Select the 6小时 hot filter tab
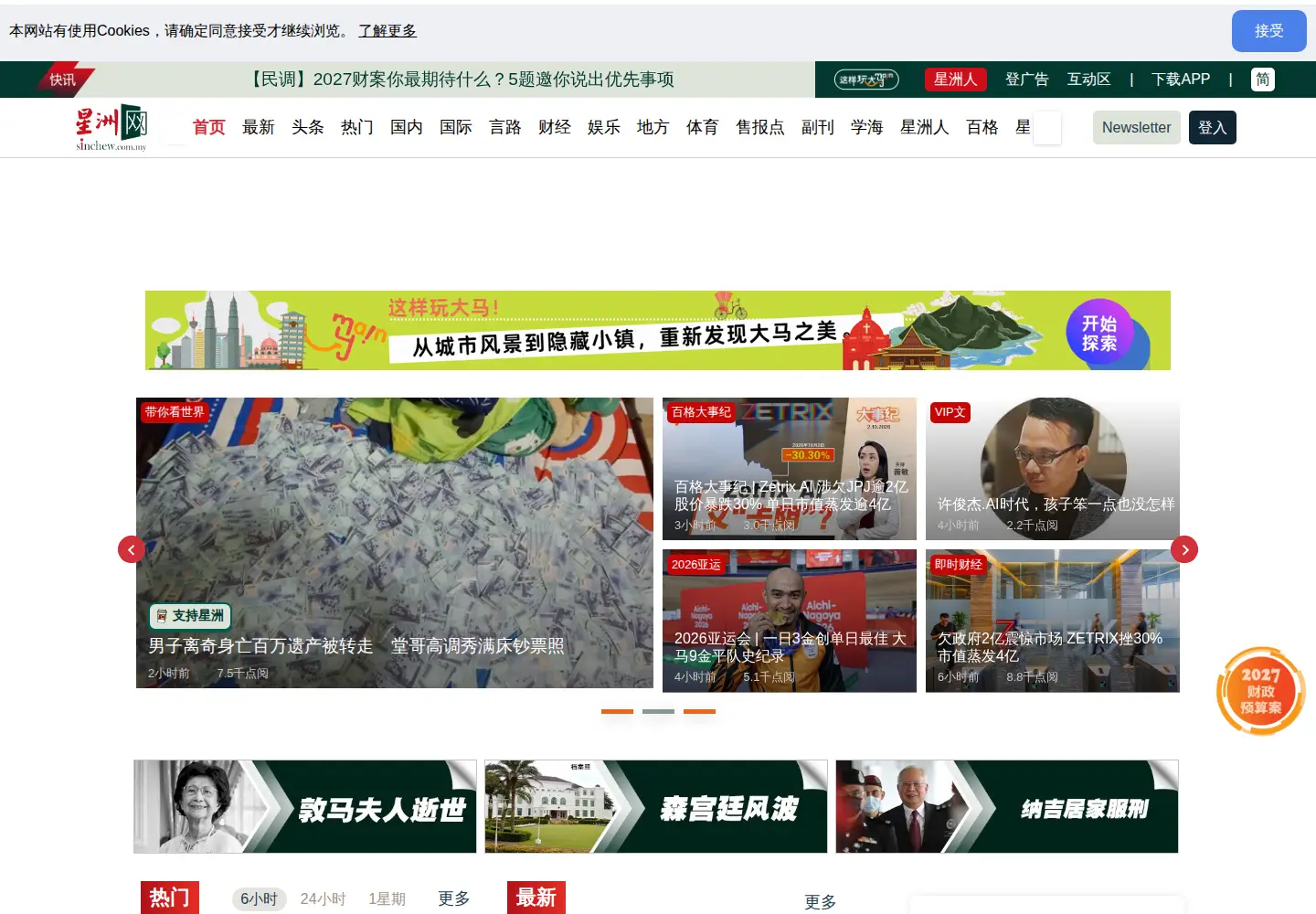The image size is (1316, 914). 260,899
